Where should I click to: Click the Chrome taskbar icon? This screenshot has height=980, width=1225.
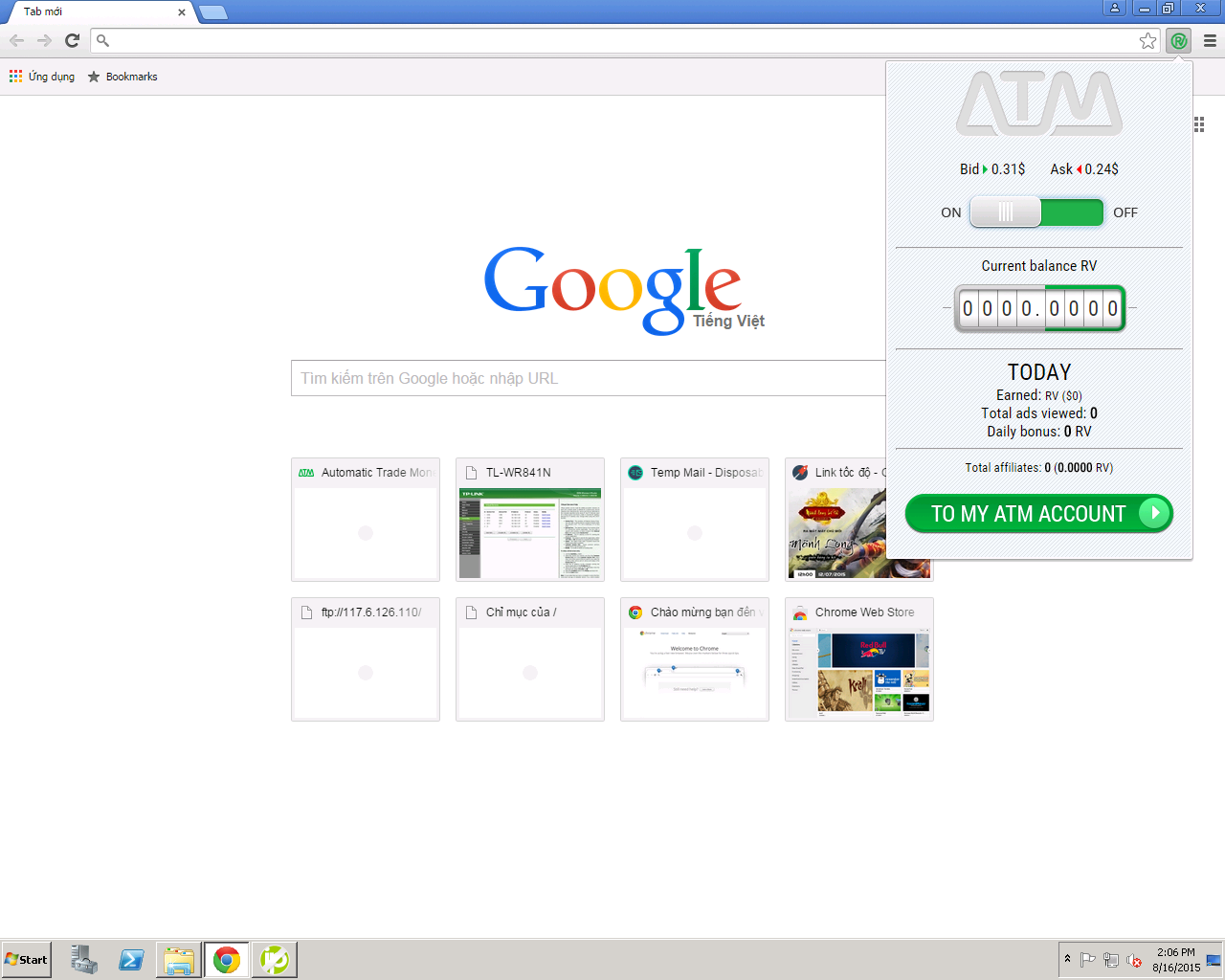click(x=227, y=960)
